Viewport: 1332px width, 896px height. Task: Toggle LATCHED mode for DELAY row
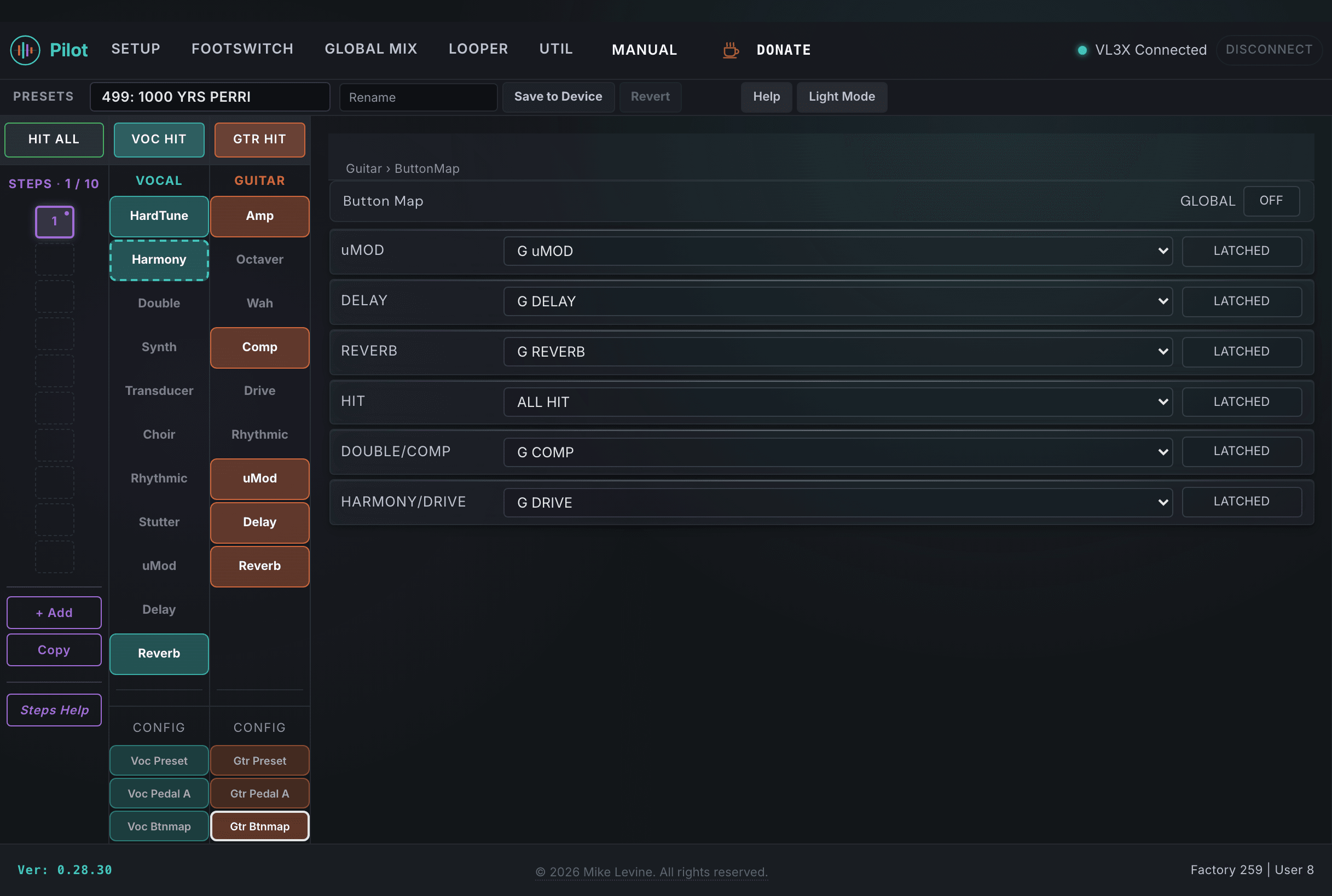[1242, 302]
